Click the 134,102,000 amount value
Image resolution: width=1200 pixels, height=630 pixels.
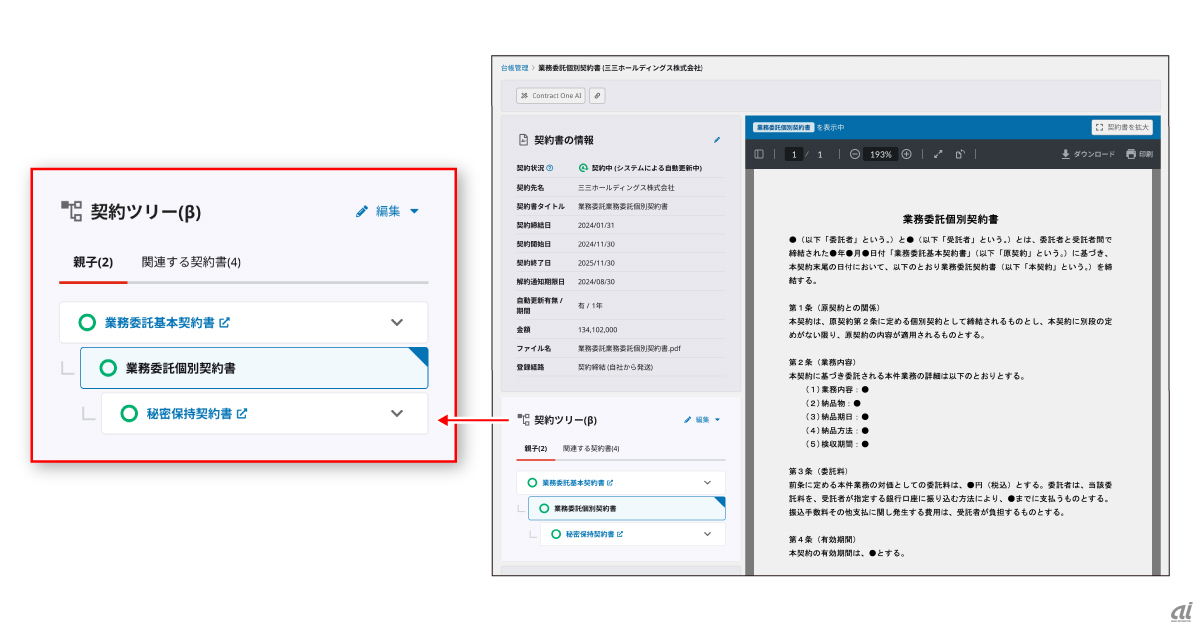(x=598, y=329)
